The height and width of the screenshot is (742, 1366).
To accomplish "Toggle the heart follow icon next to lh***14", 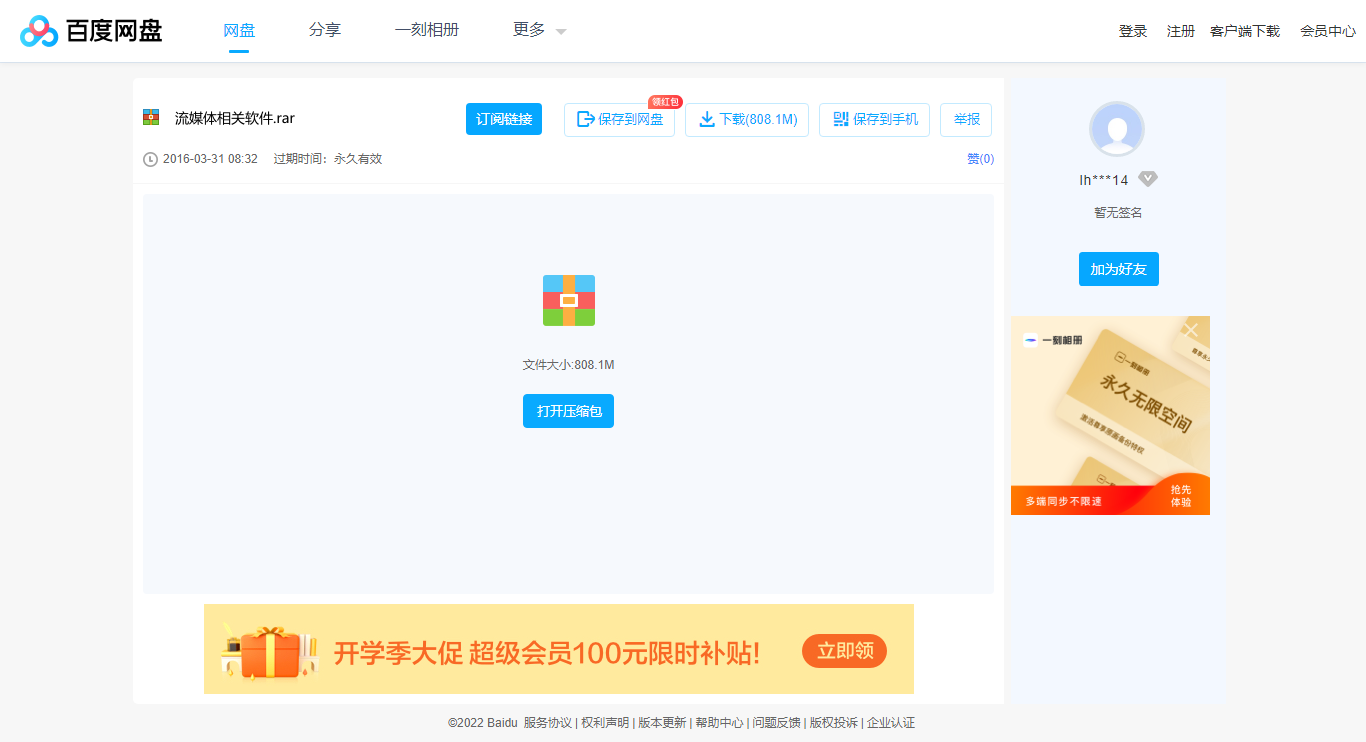I will pos(1148,179).
